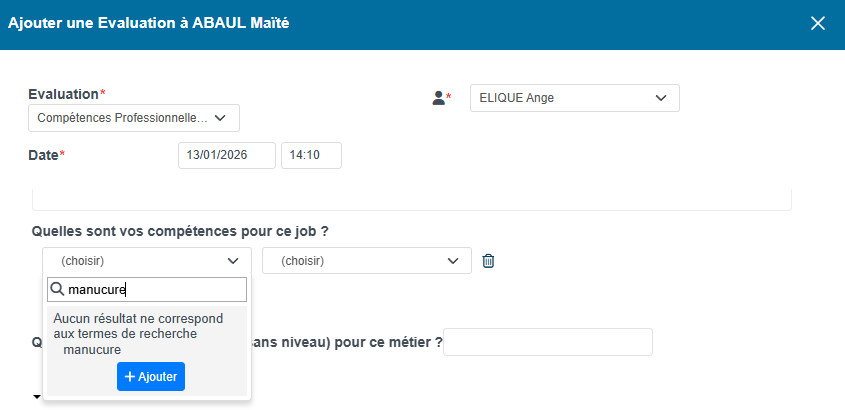845x410 pixels.
Task: Click the magnifier icon in search box
Action: pyautogui.click(x=57, y=290)
